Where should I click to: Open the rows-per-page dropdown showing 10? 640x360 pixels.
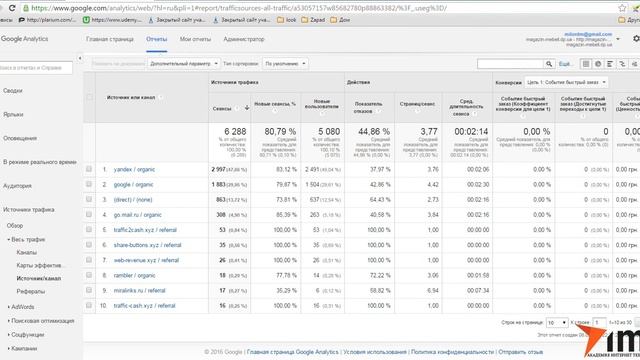pyautogui.click(x=557, y=322)
